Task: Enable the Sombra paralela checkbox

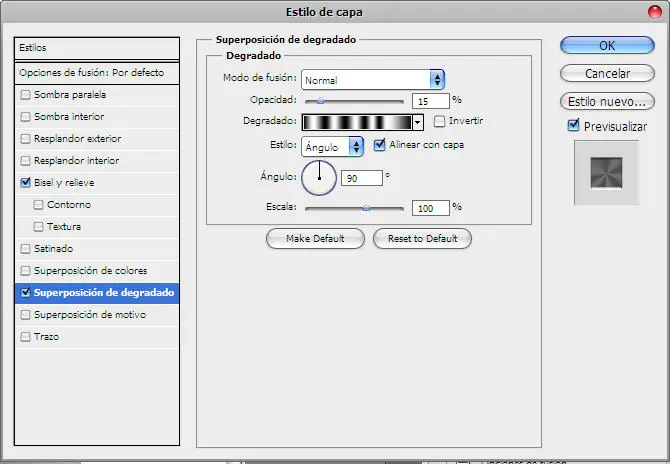Action: (26, 94)
